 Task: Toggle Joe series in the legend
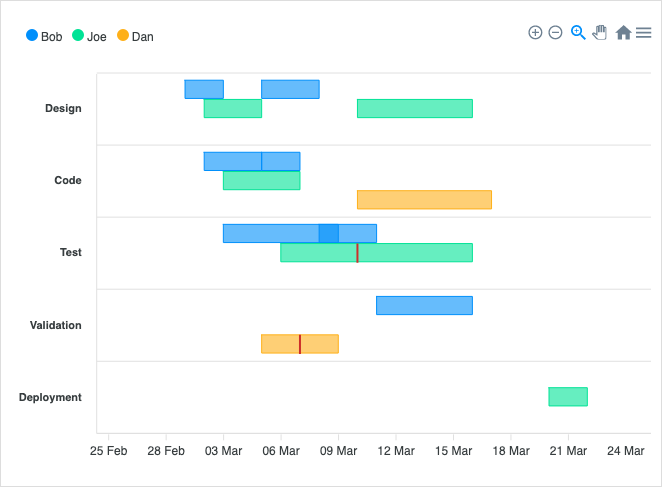pyautogui.click(x=96, y=37)
